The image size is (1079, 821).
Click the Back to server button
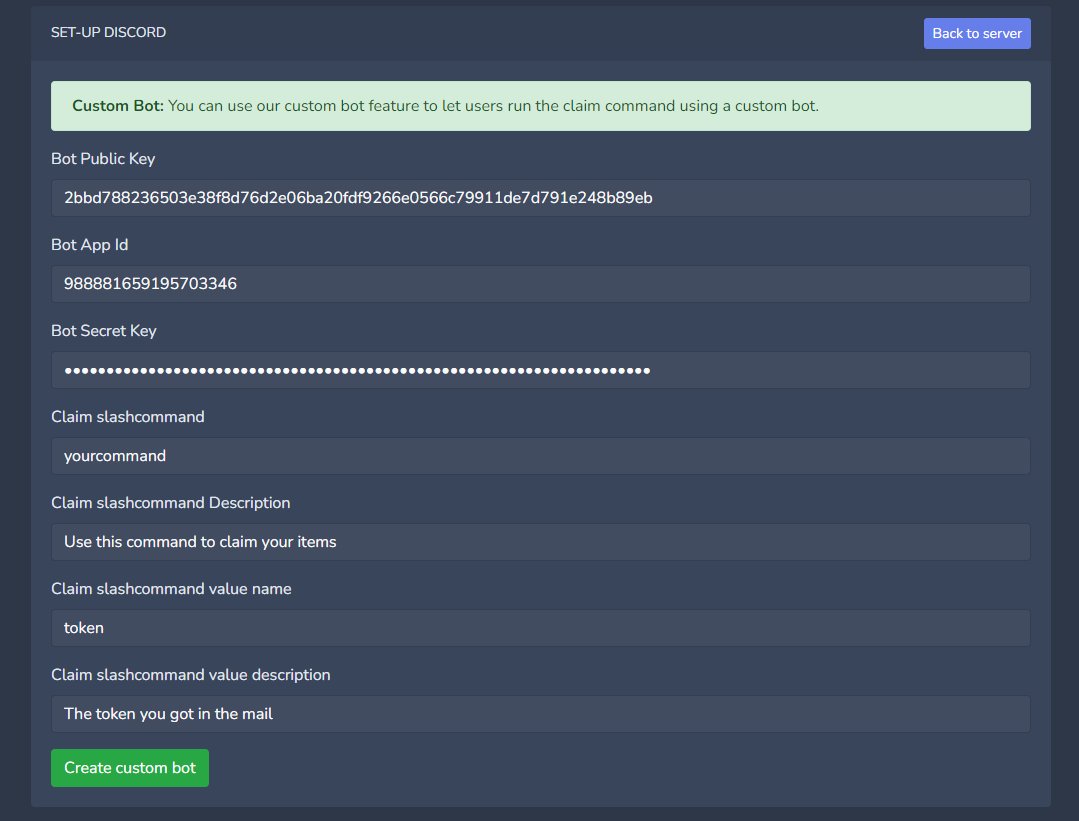[976, 33]
